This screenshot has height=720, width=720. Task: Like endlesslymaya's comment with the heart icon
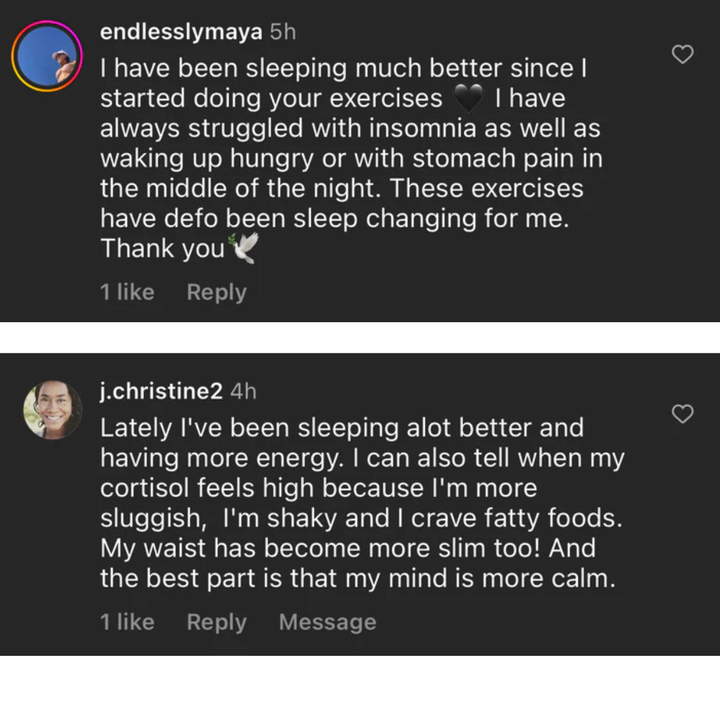[682, 55]
